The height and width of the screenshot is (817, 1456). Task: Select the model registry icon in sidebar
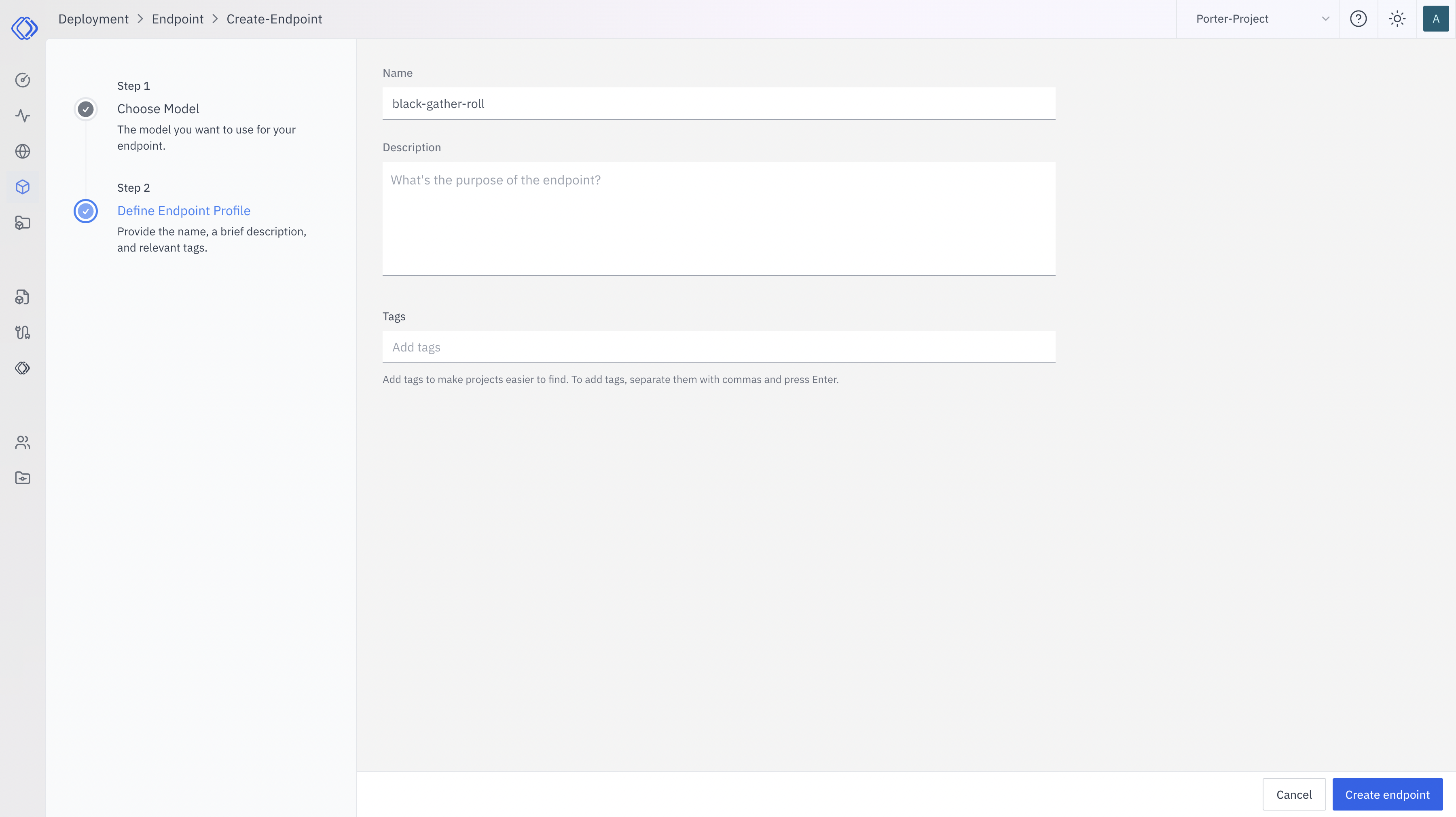(x=23, y=297)
